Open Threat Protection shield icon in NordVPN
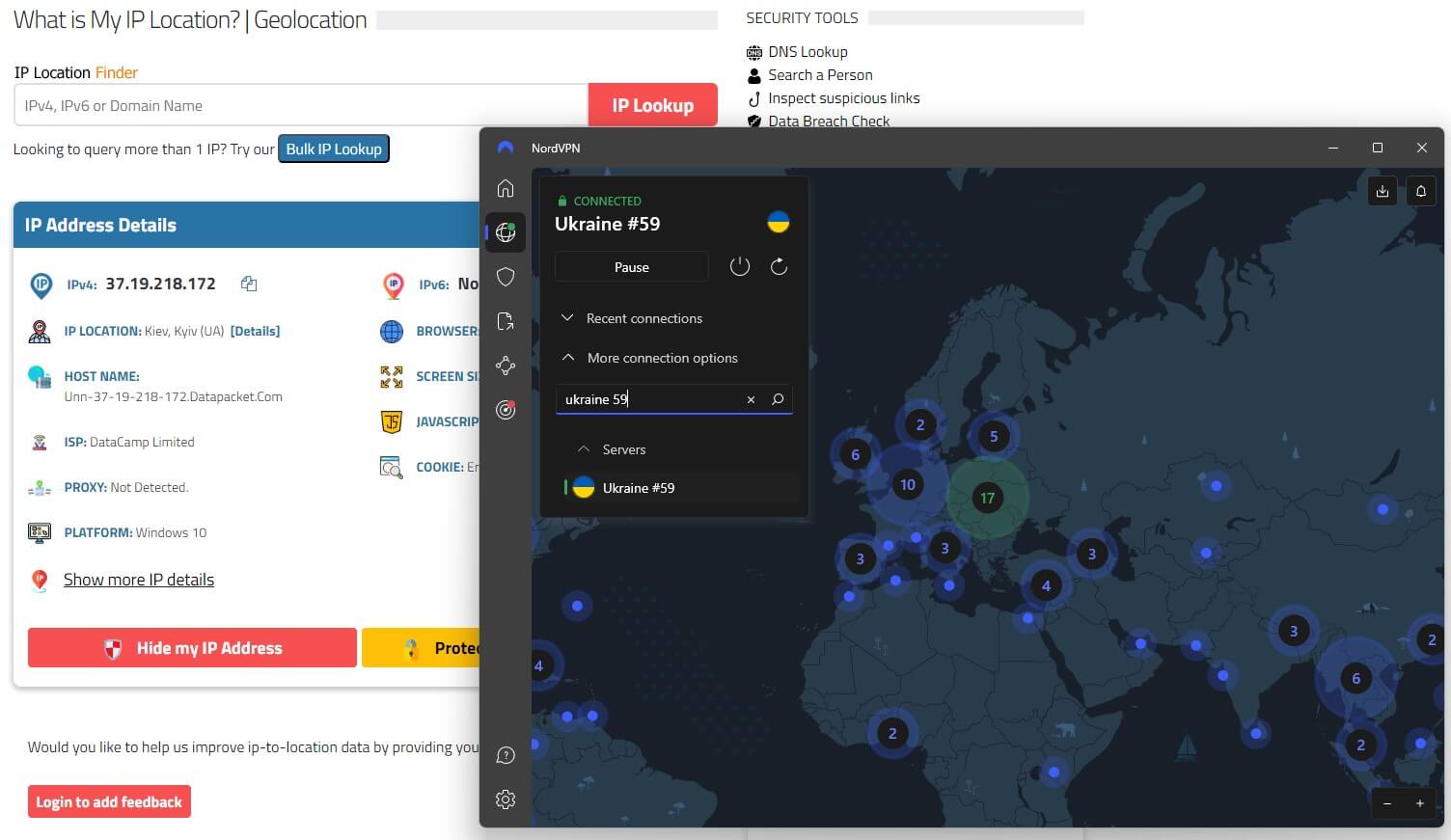Viewport: 1451px width, 840px height. click(x=506, y=277)
